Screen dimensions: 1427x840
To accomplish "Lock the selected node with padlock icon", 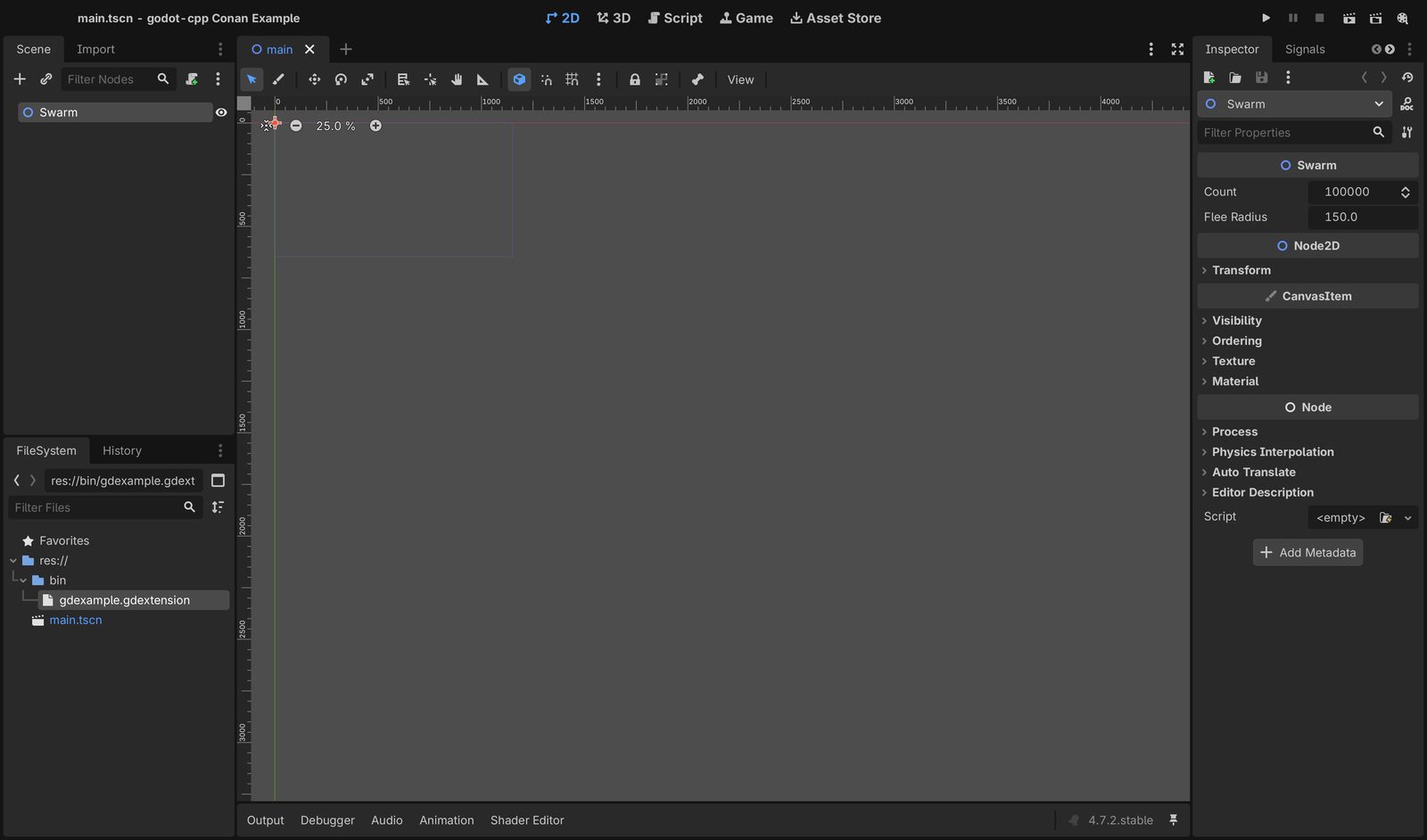I will tap(634, 79).
